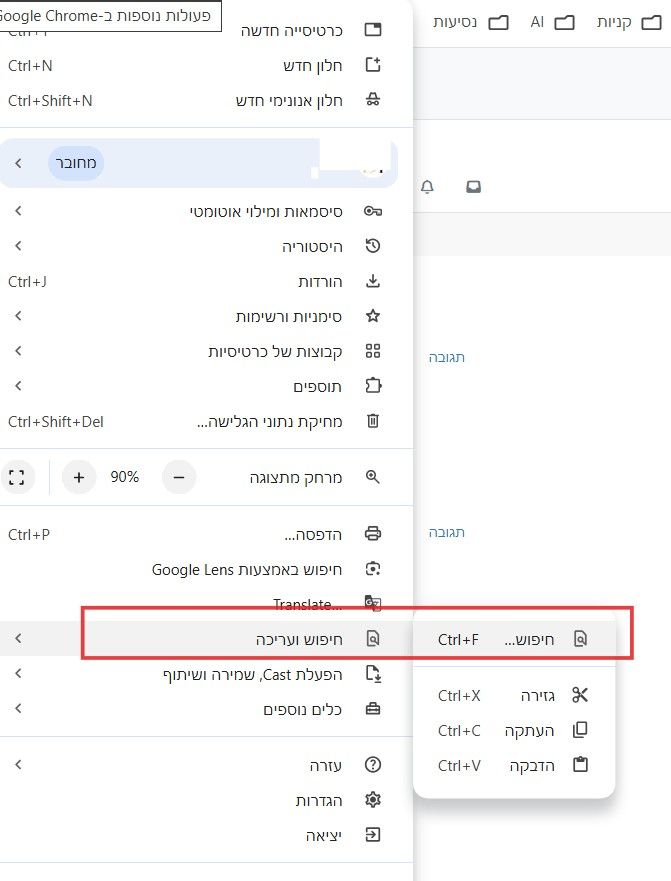Screen dimensions: 671x881
Task: Click the lower 'תגובה' link on page
Action: click(447, 532)
